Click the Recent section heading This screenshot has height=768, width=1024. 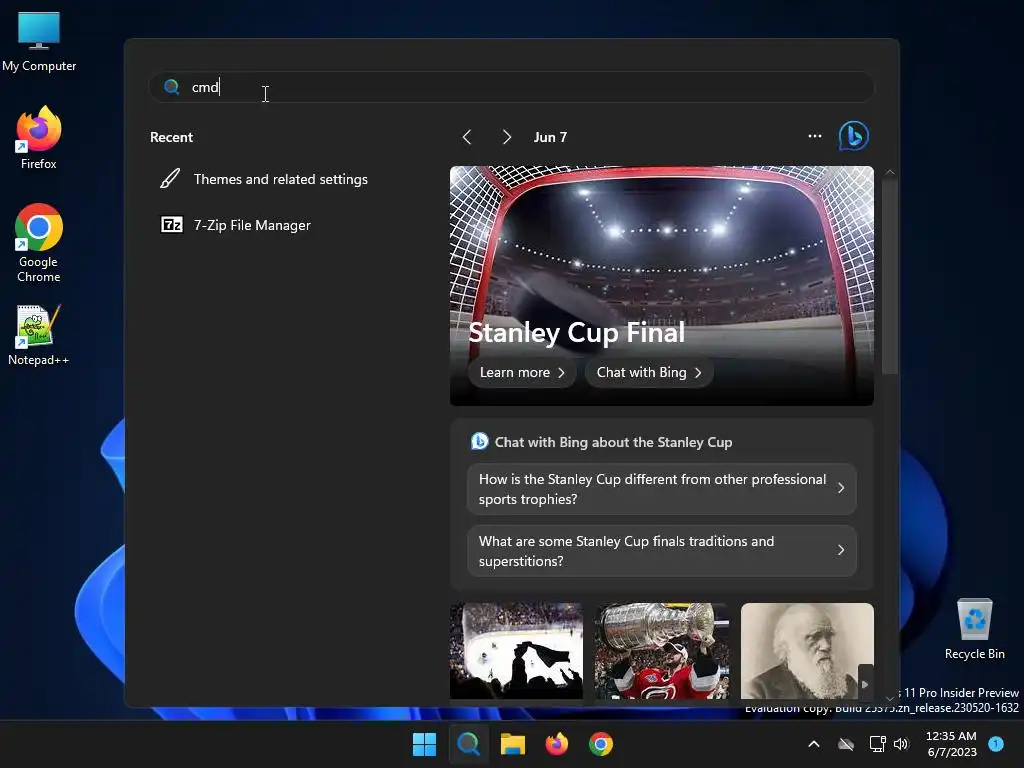[x=171, y=137]
